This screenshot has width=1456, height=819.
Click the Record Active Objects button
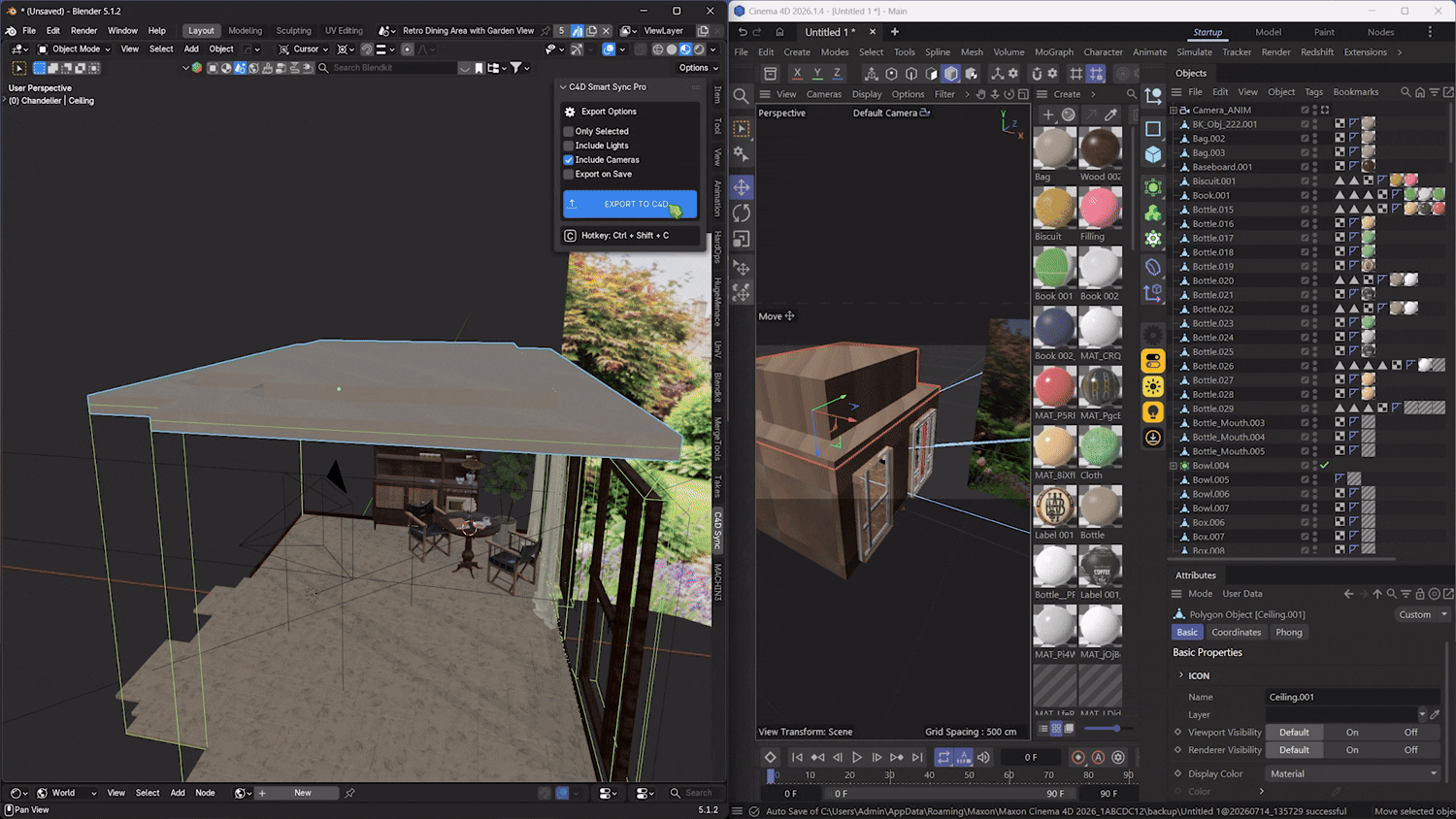(x=1078, y=757)
